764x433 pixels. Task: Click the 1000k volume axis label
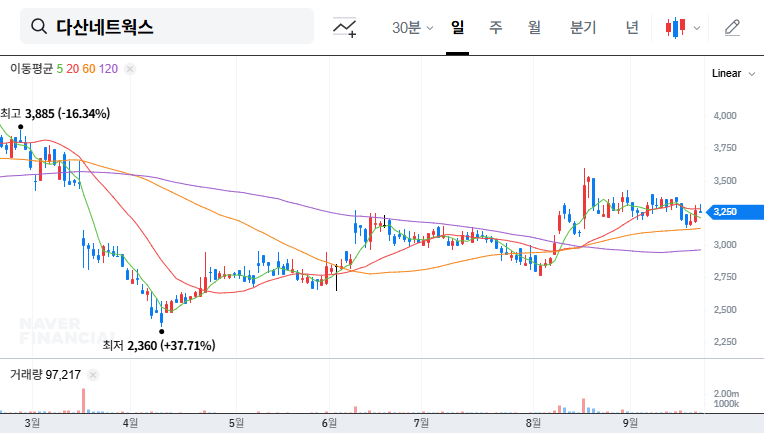click(726, 404)
